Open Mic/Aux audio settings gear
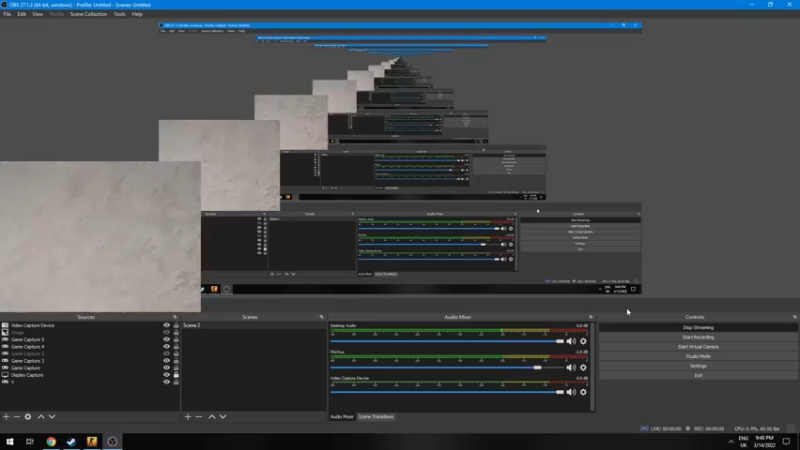Screen dimensions: 800x450 click(583, 367)
